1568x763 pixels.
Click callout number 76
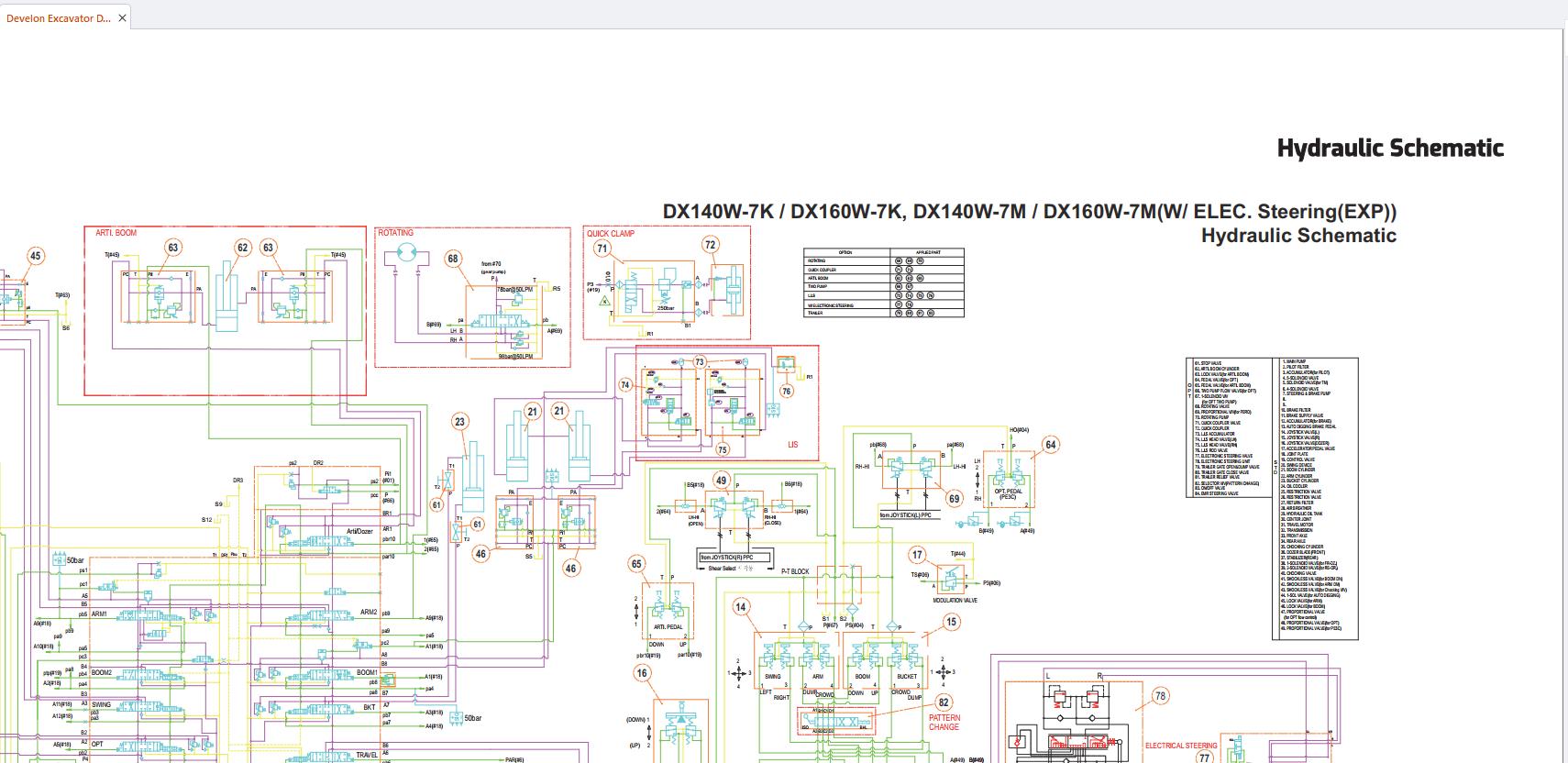pos(786,391)
